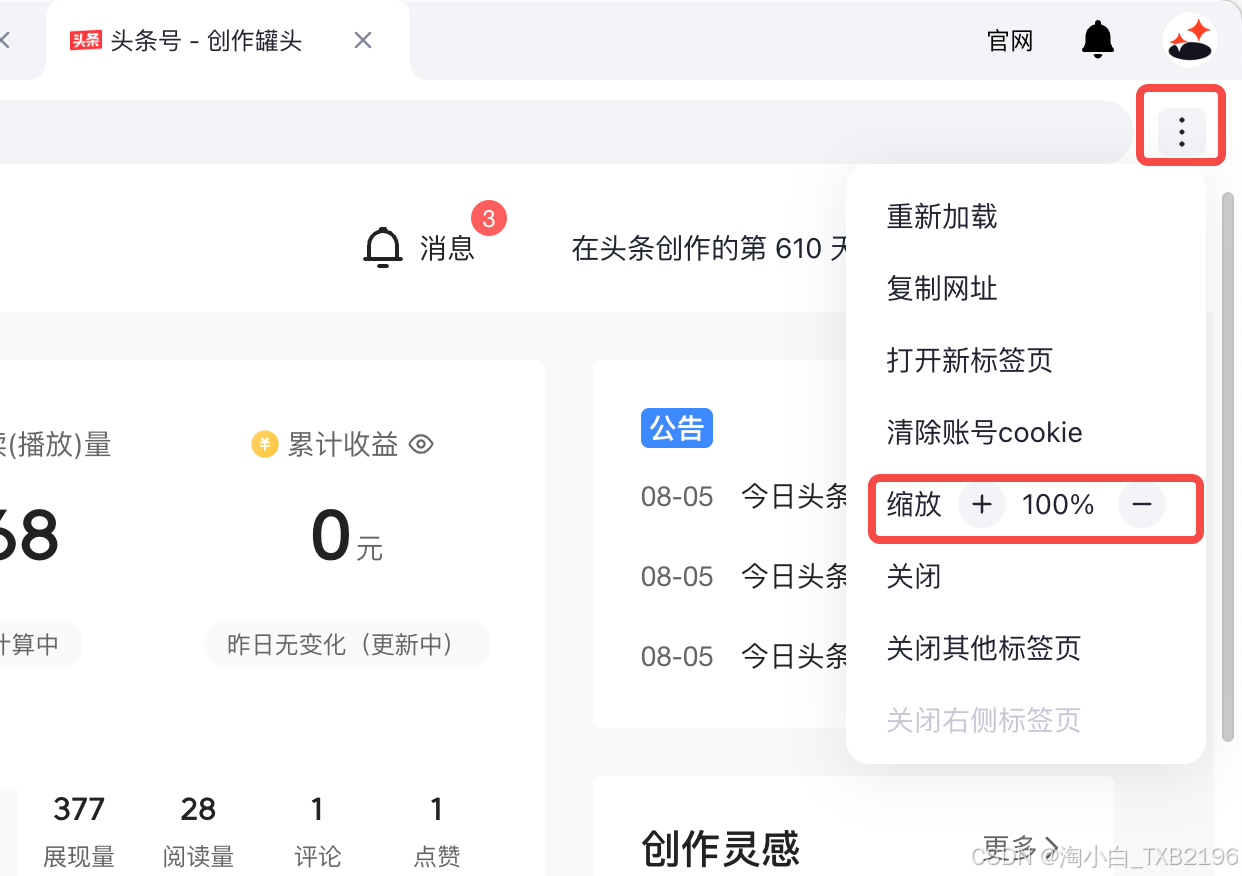Click the 评论 count stat
Image resolution: width=1242 pixels, height=876 pixels.
tap(317, 831)
